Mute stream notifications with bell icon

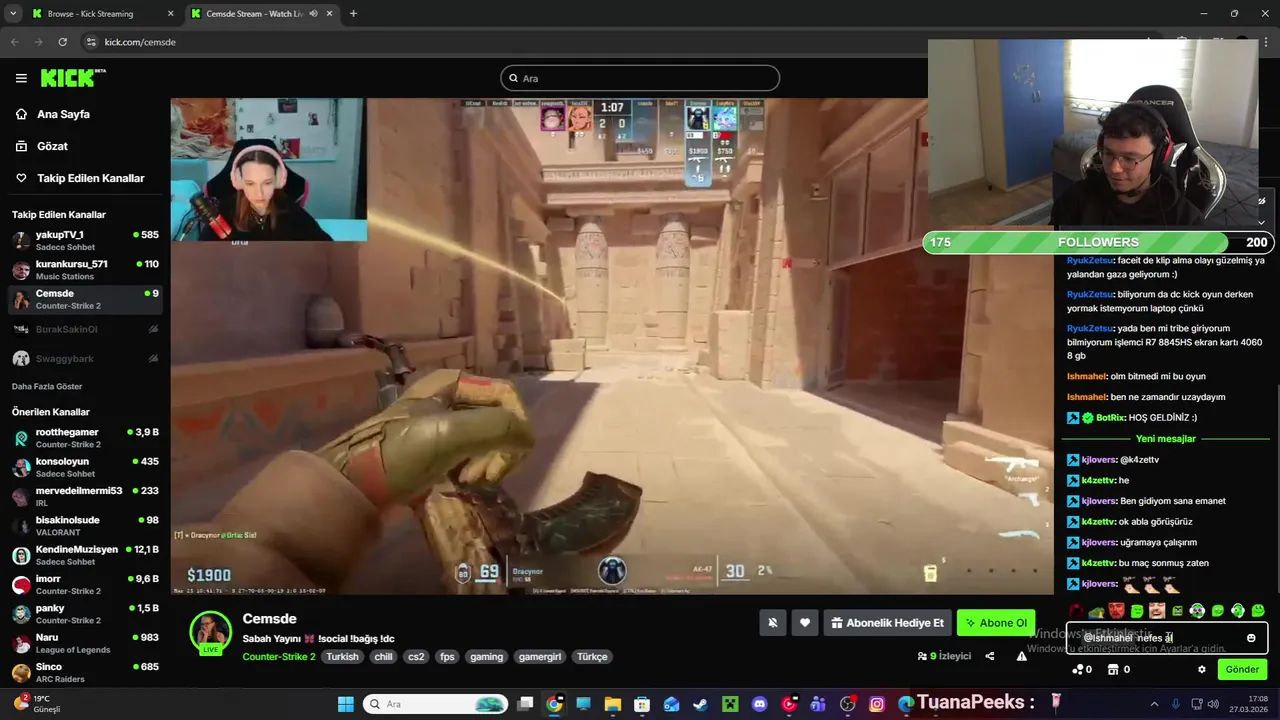click(772, 623)
